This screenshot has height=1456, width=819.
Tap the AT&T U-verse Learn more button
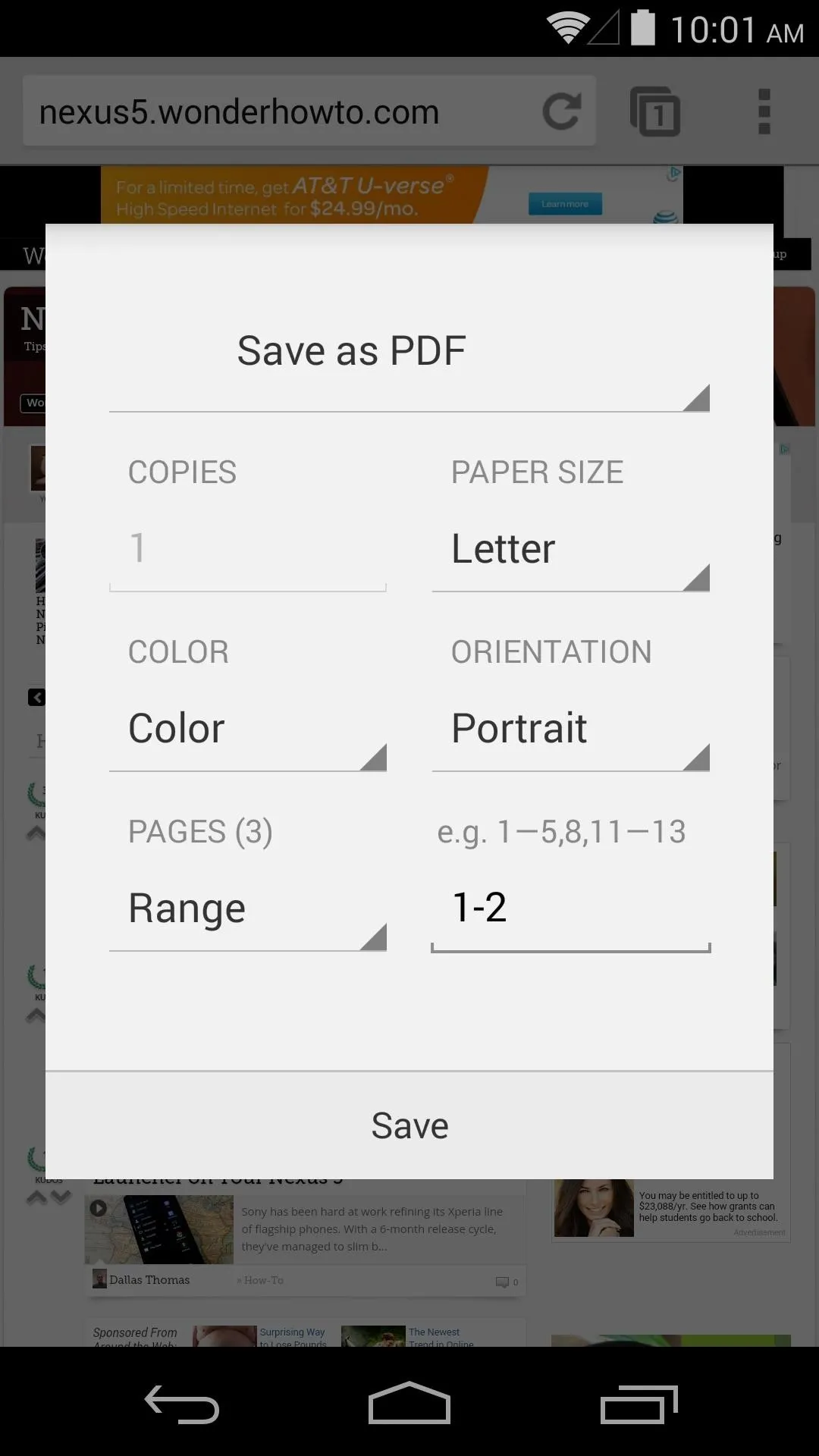pyautogui.click(x=565, y=204)
